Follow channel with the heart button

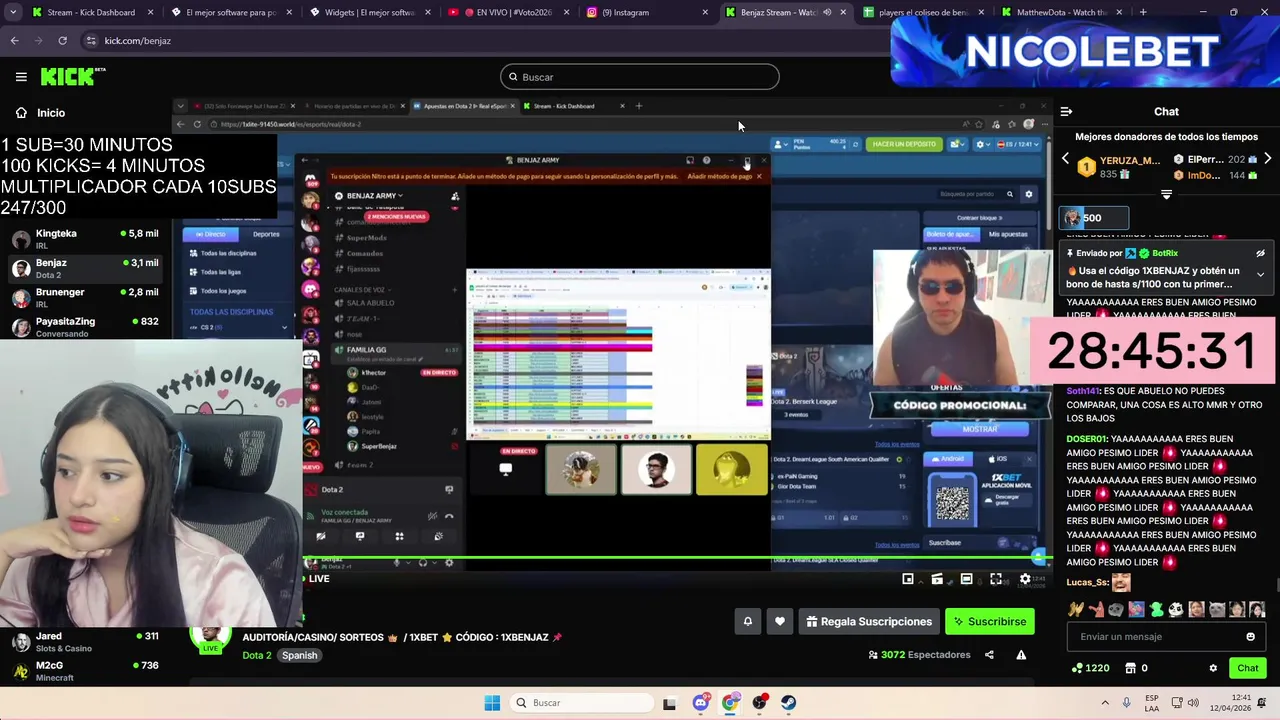coord(780,621)
